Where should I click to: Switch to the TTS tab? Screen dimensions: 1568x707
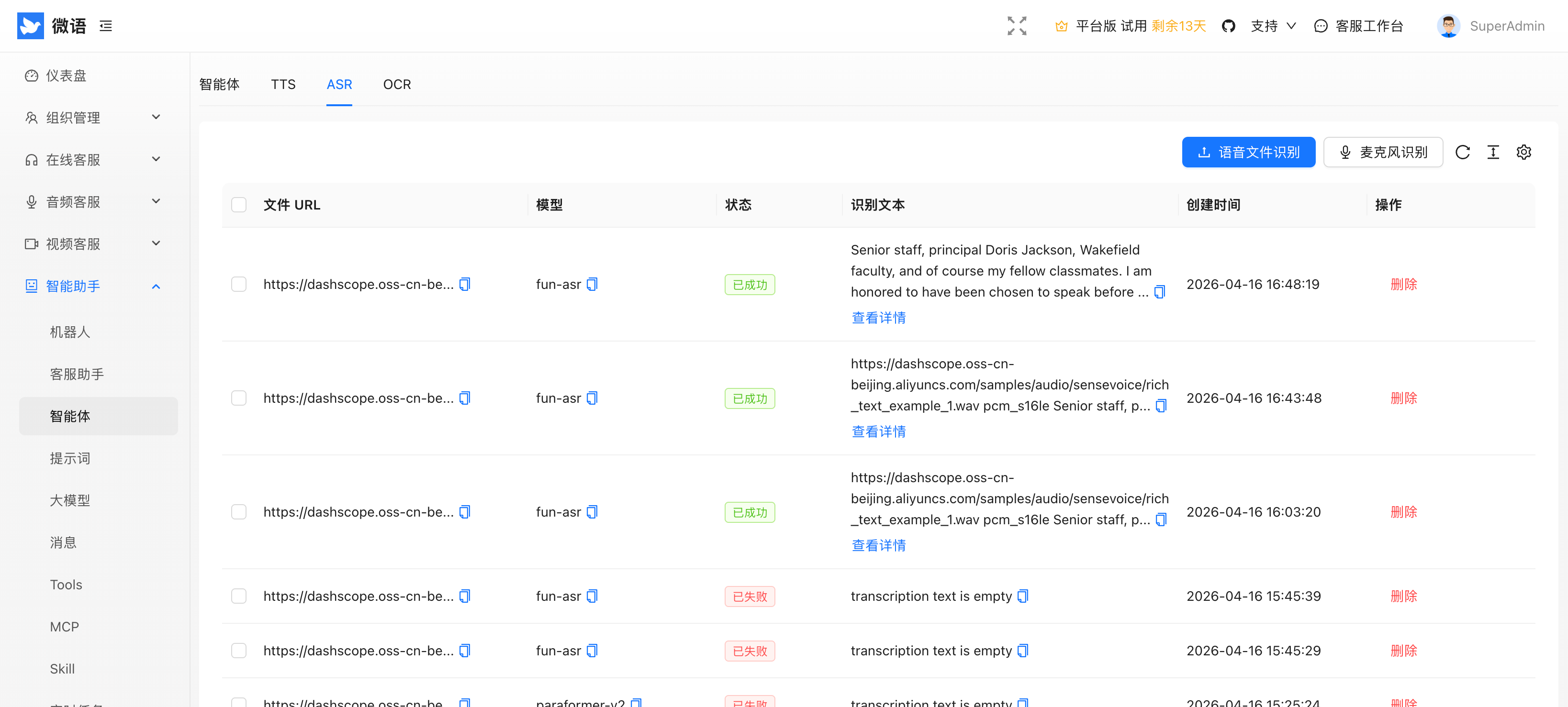283,85
